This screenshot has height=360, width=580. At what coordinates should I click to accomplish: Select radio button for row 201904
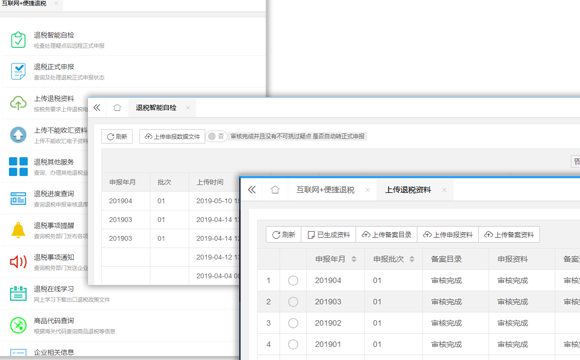(293, 280)
